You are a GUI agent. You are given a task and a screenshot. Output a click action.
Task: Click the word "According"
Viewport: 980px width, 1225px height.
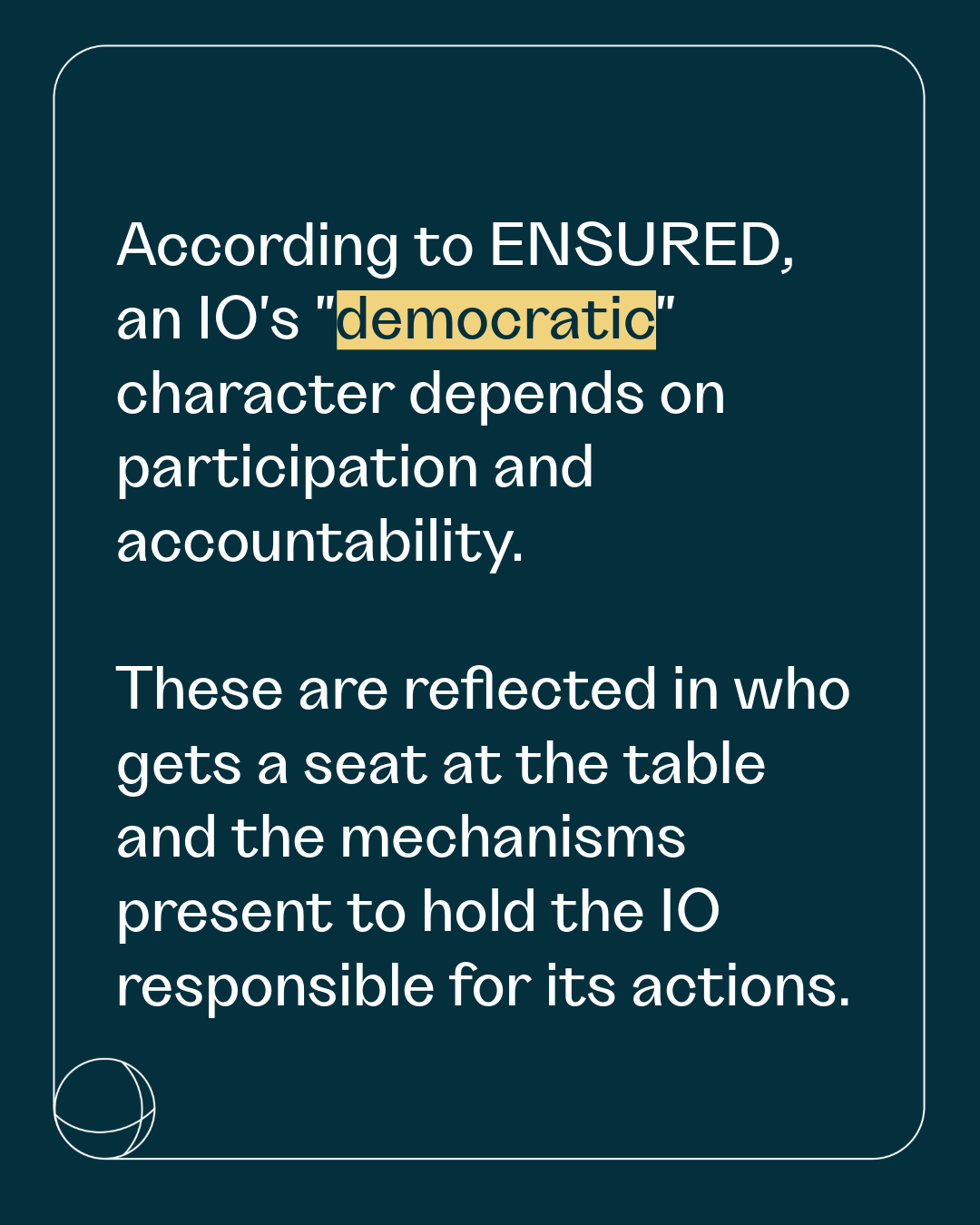257,247
